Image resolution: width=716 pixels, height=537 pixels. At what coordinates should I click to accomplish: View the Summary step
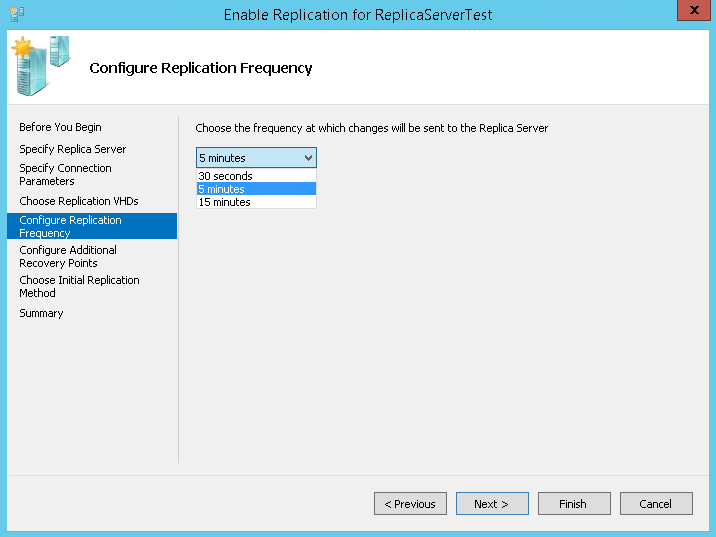(x=41, y=313)
